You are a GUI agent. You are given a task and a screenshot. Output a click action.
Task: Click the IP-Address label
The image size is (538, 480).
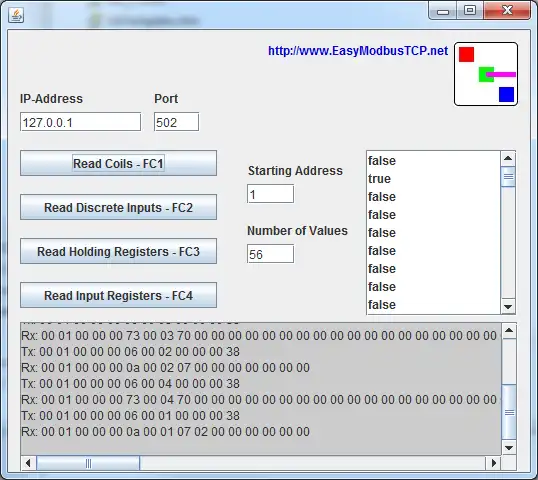(51, 99)
